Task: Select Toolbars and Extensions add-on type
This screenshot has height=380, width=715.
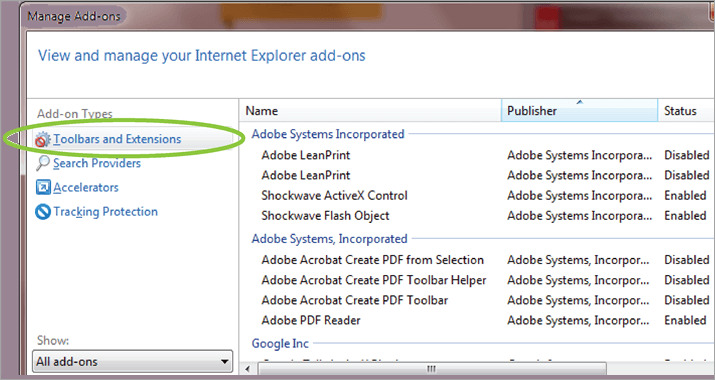Action: click(117, 139)
